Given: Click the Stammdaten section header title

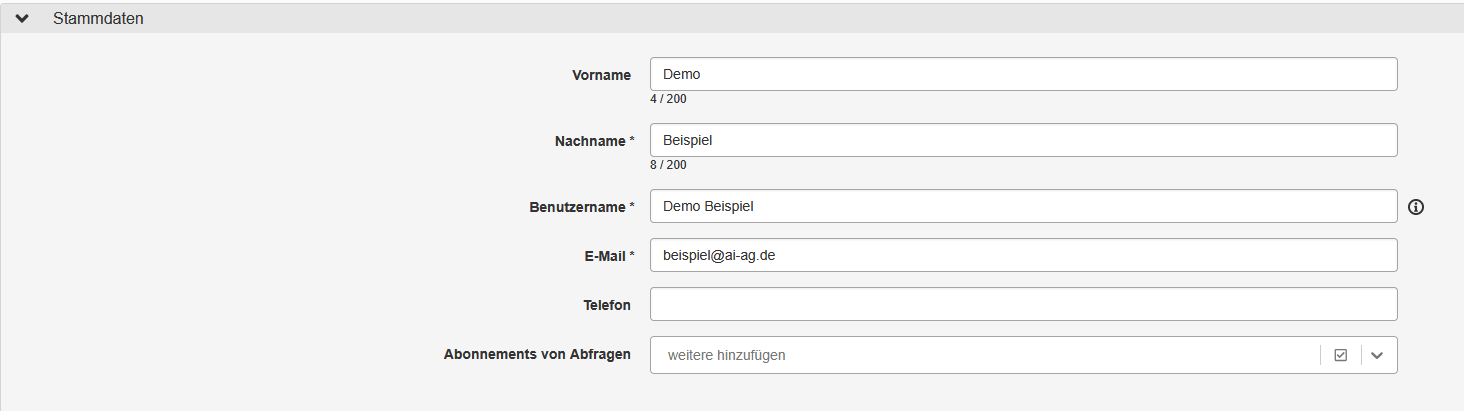Looking at the screenshot, I should point(98,18).
